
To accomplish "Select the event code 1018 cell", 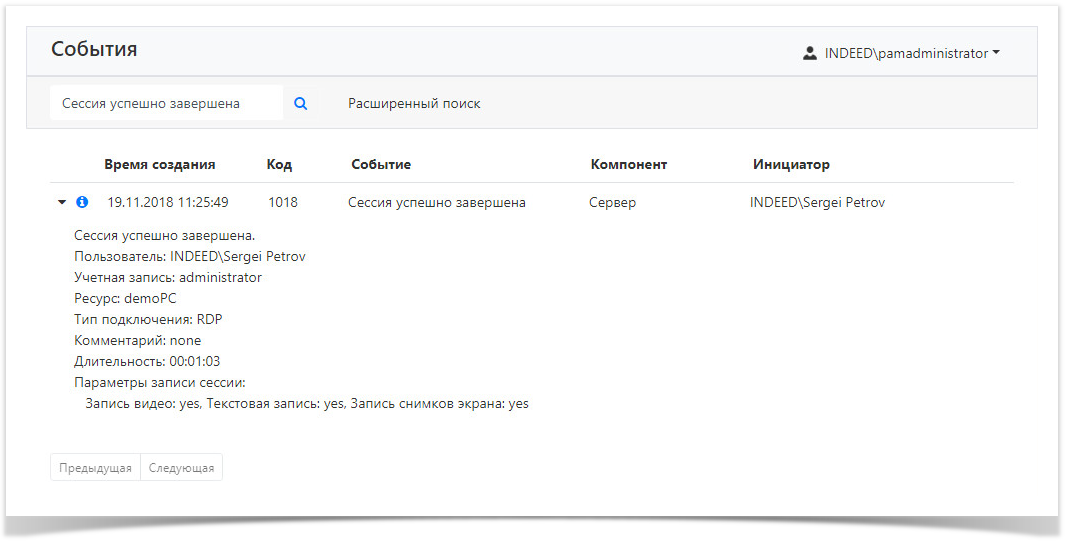I will point(283,202).
